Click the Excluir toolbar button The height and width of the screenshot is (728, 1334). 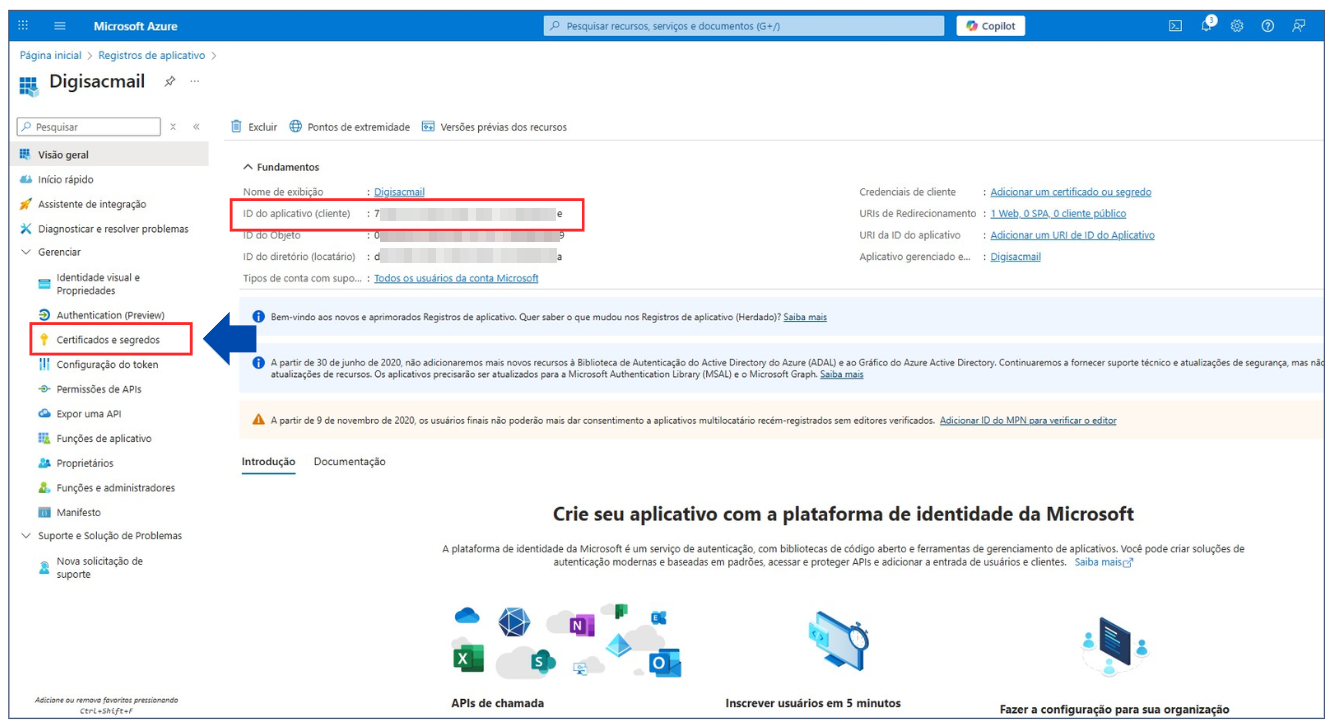click(254, 127)
